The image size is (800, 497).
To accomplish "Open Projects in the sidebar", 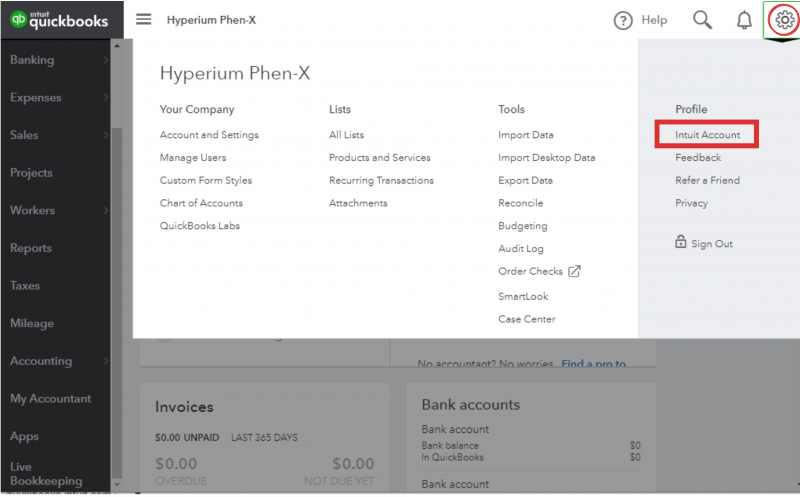I will [31, 173].
